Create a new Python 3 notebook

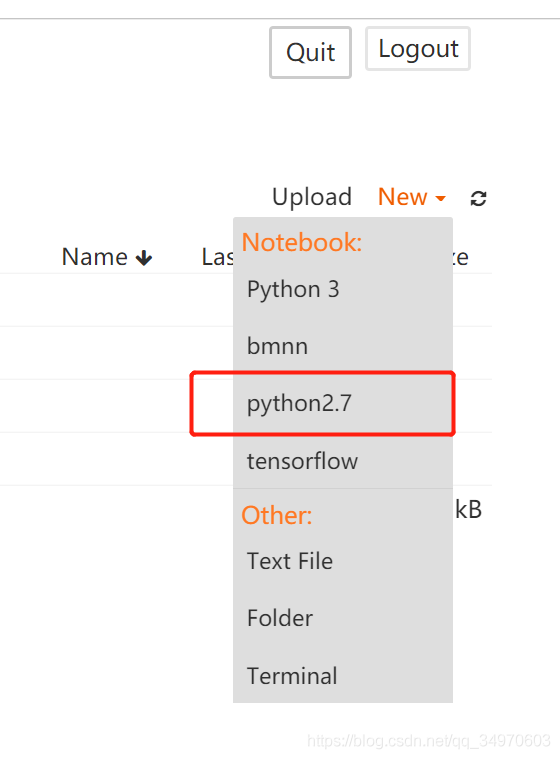click(x=343, y=289)
